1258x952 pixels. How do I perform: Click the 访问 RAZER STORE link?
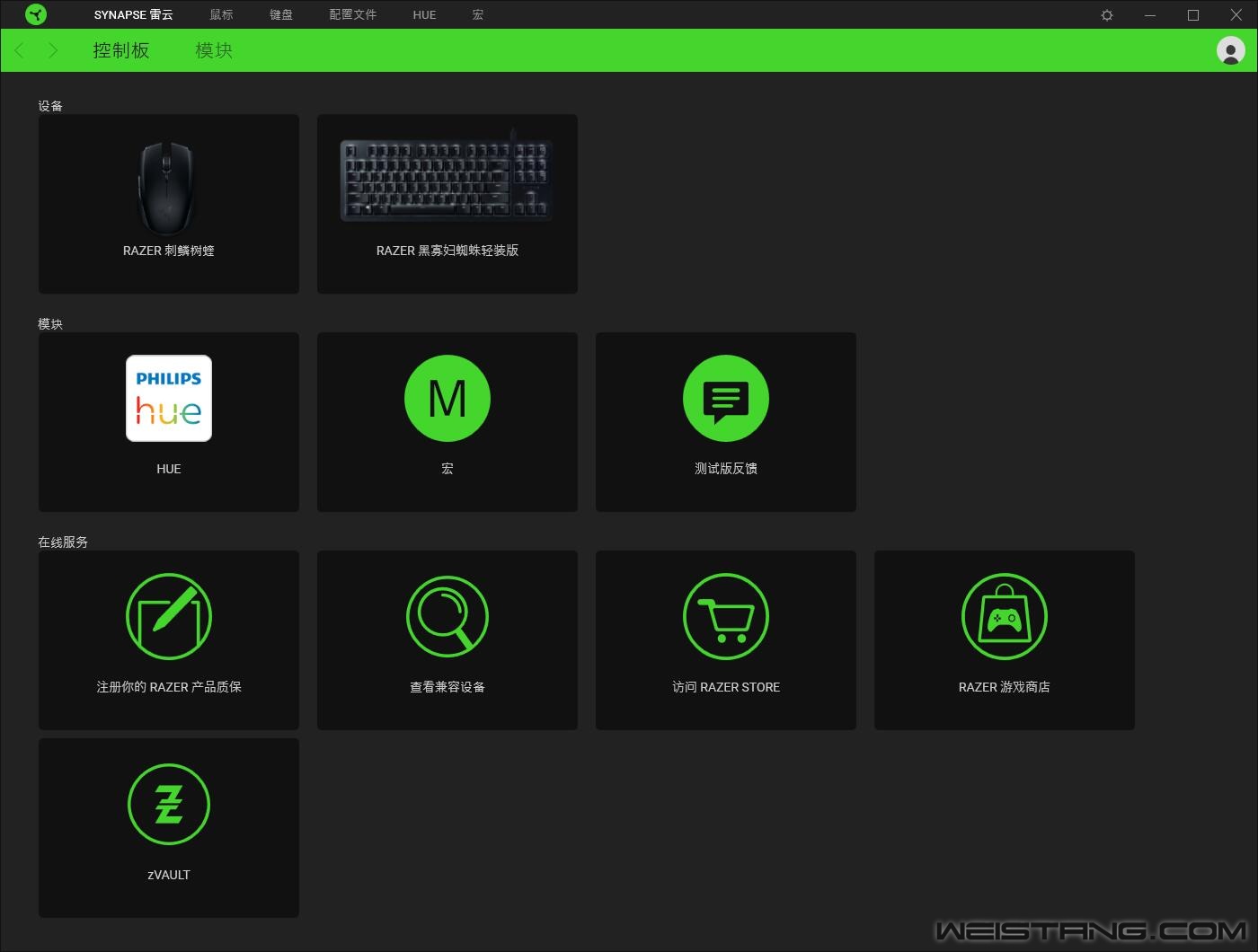point(726,687)
